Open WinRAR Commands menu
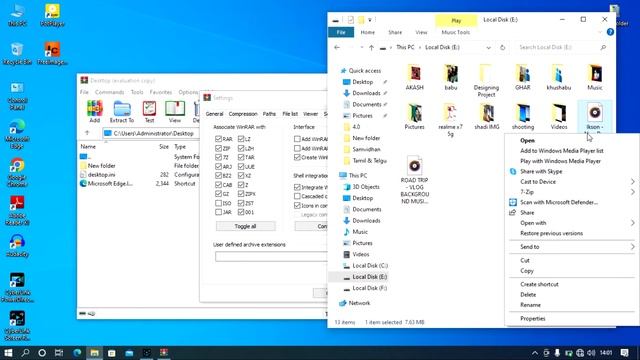 (x=109, y=92)
